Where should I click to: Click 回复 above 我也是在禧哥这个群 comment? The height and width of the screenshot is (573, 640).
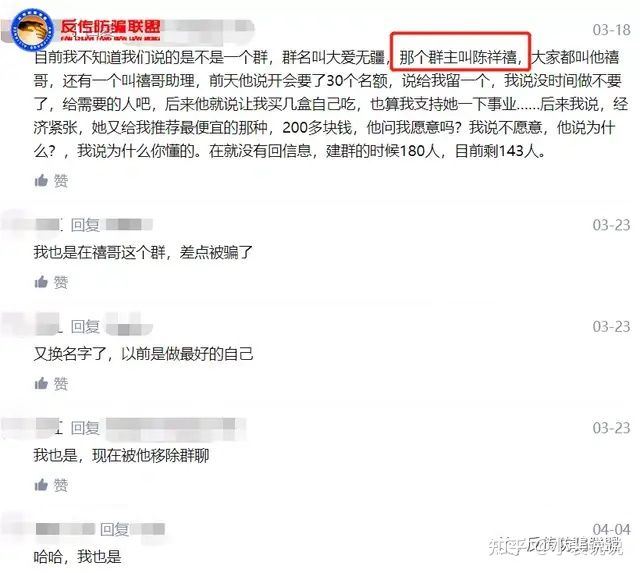tap(85, 225)
